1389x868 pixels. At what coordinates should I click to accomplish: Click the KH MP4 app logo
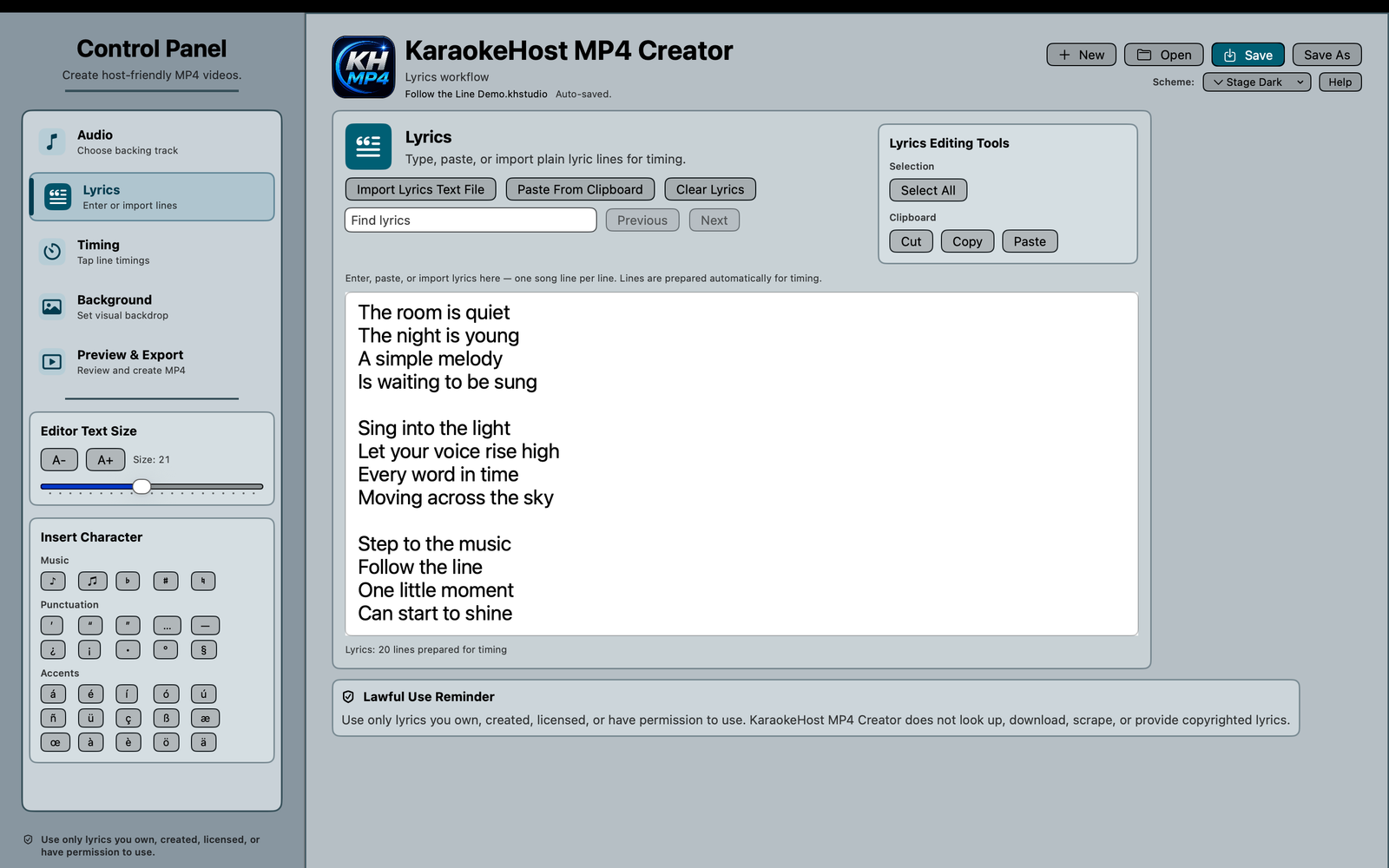coord(364,67)
